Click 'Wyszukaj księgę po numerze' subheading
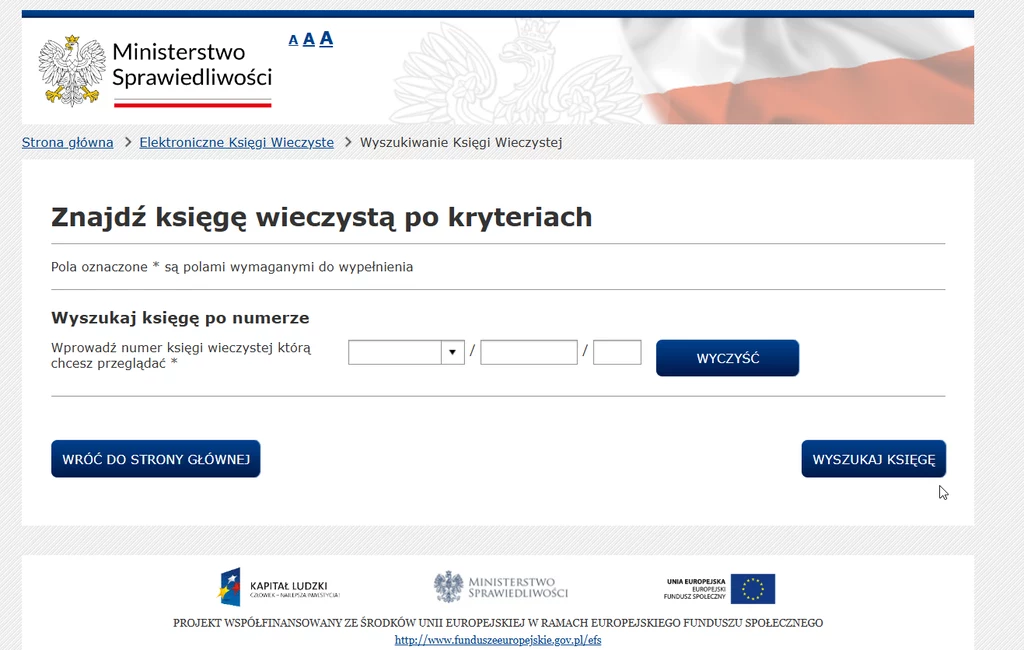Image resolution: width=1024 pixels, height=650 pixels. click(x=180, y=318)
